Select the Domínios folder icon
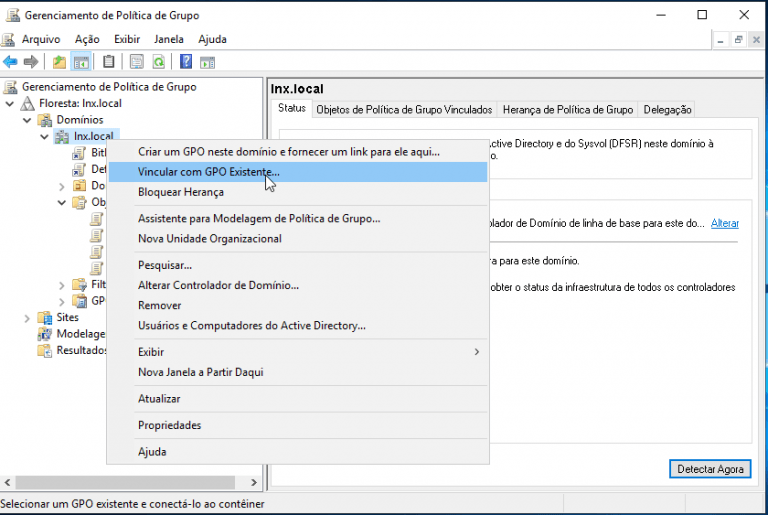This screenshot has height=515, width=768. coord(45,120)
